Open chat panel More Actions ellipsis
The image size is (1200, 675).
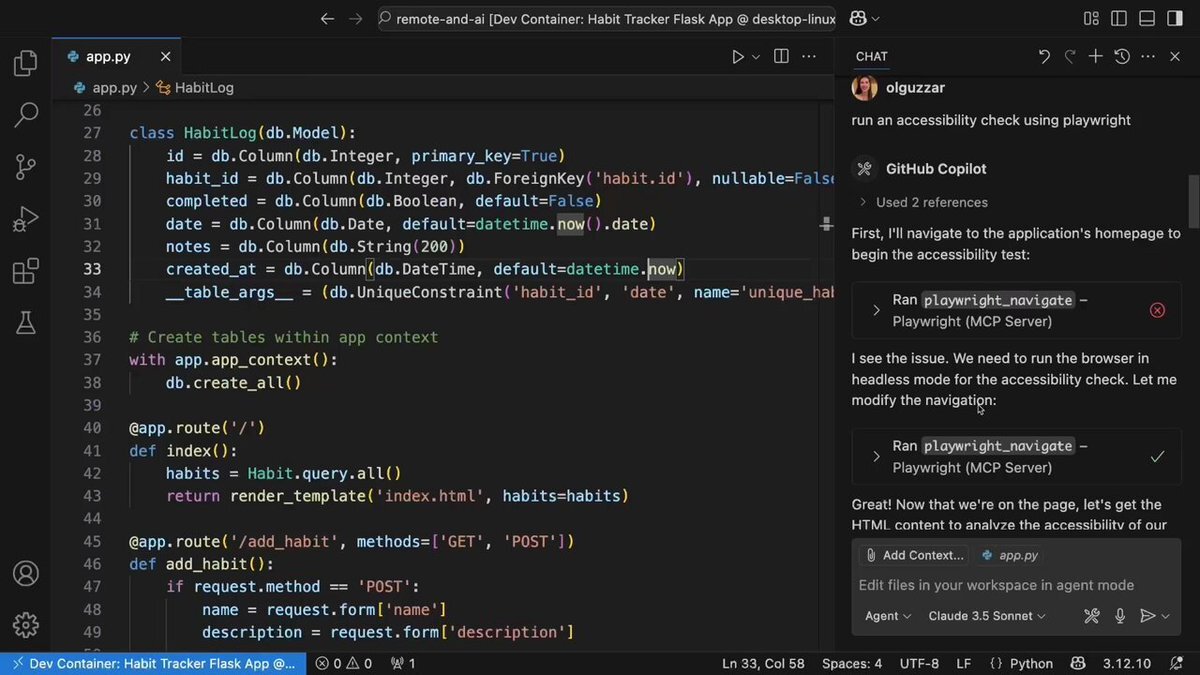1148,57
